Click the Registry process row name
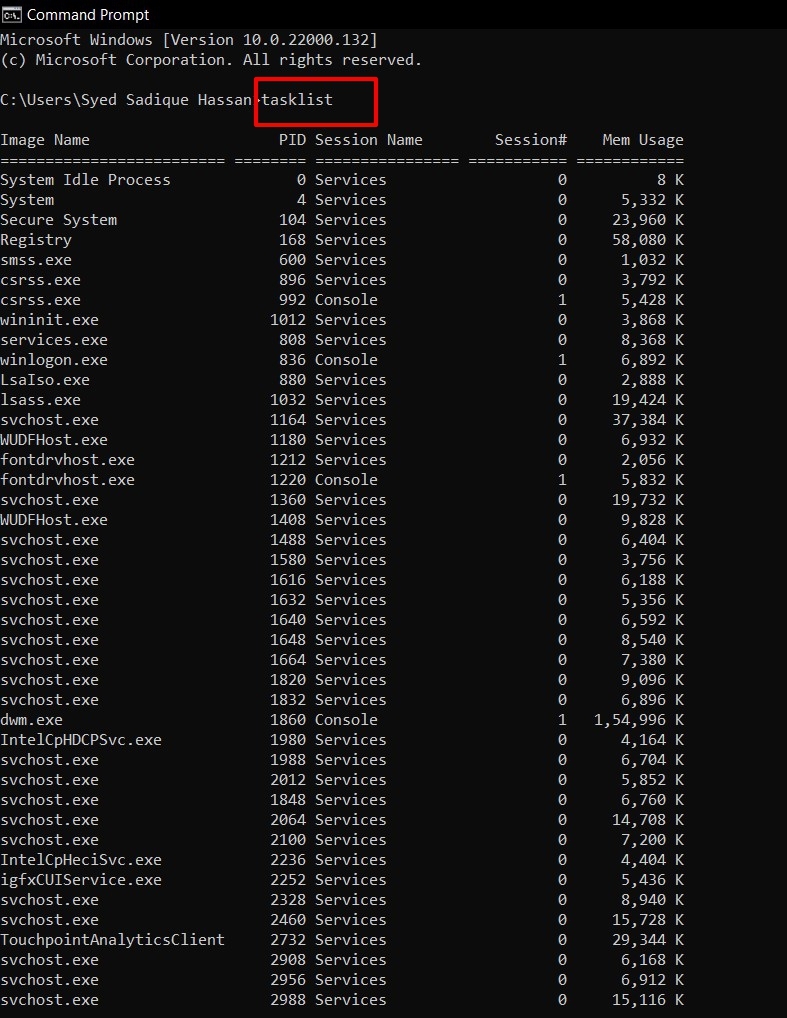 click(x=36, y=240)
